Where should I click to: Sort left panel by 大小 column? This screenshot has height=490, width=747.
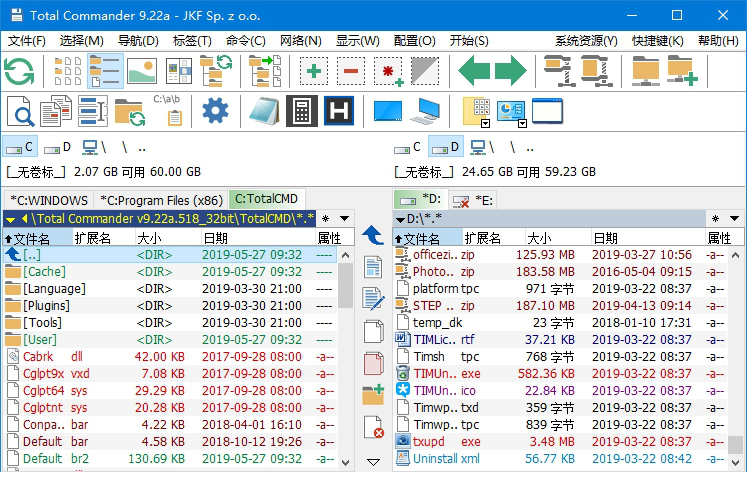[167, 238]
